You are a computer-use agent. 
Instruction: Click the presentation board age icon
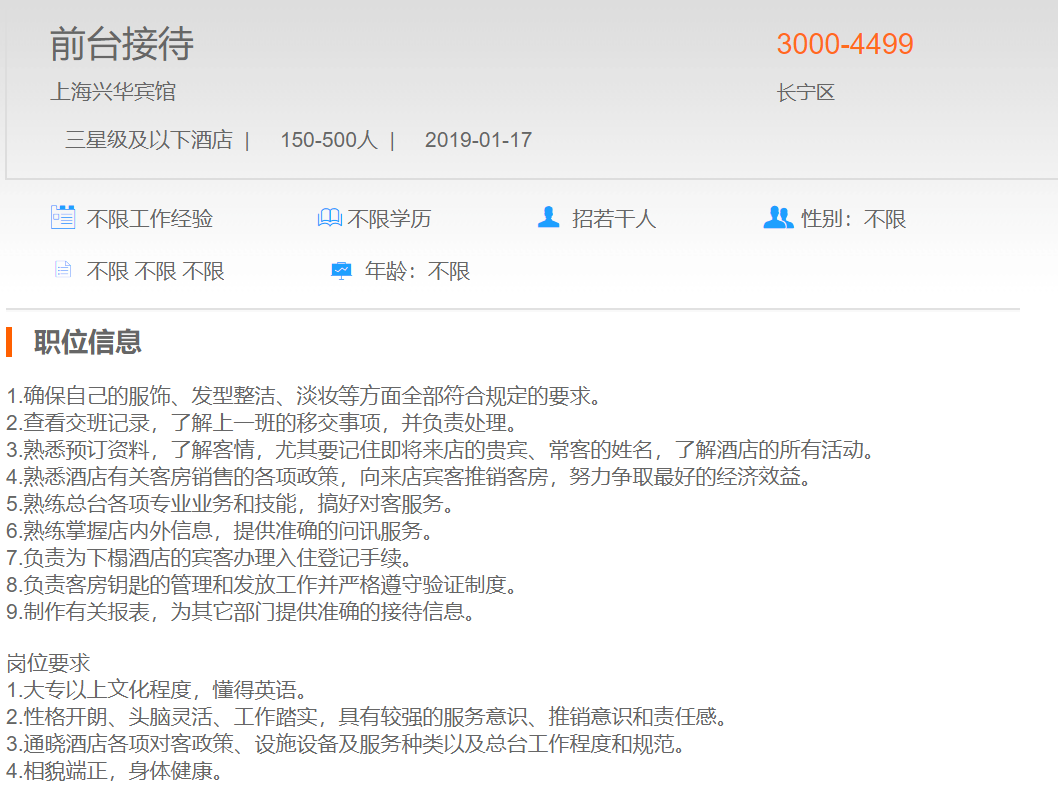pyautogui.click(x=341, y=270)
